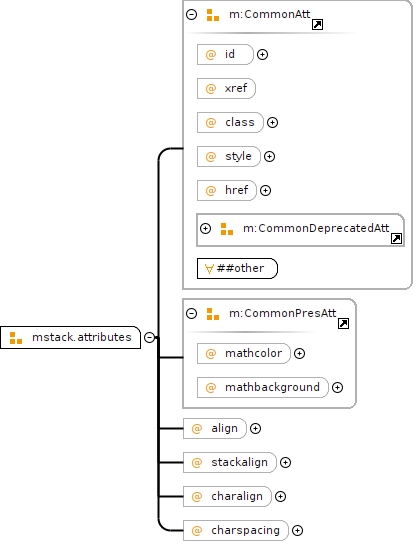Click the mstack.attributes group icon

coord(16,338)
